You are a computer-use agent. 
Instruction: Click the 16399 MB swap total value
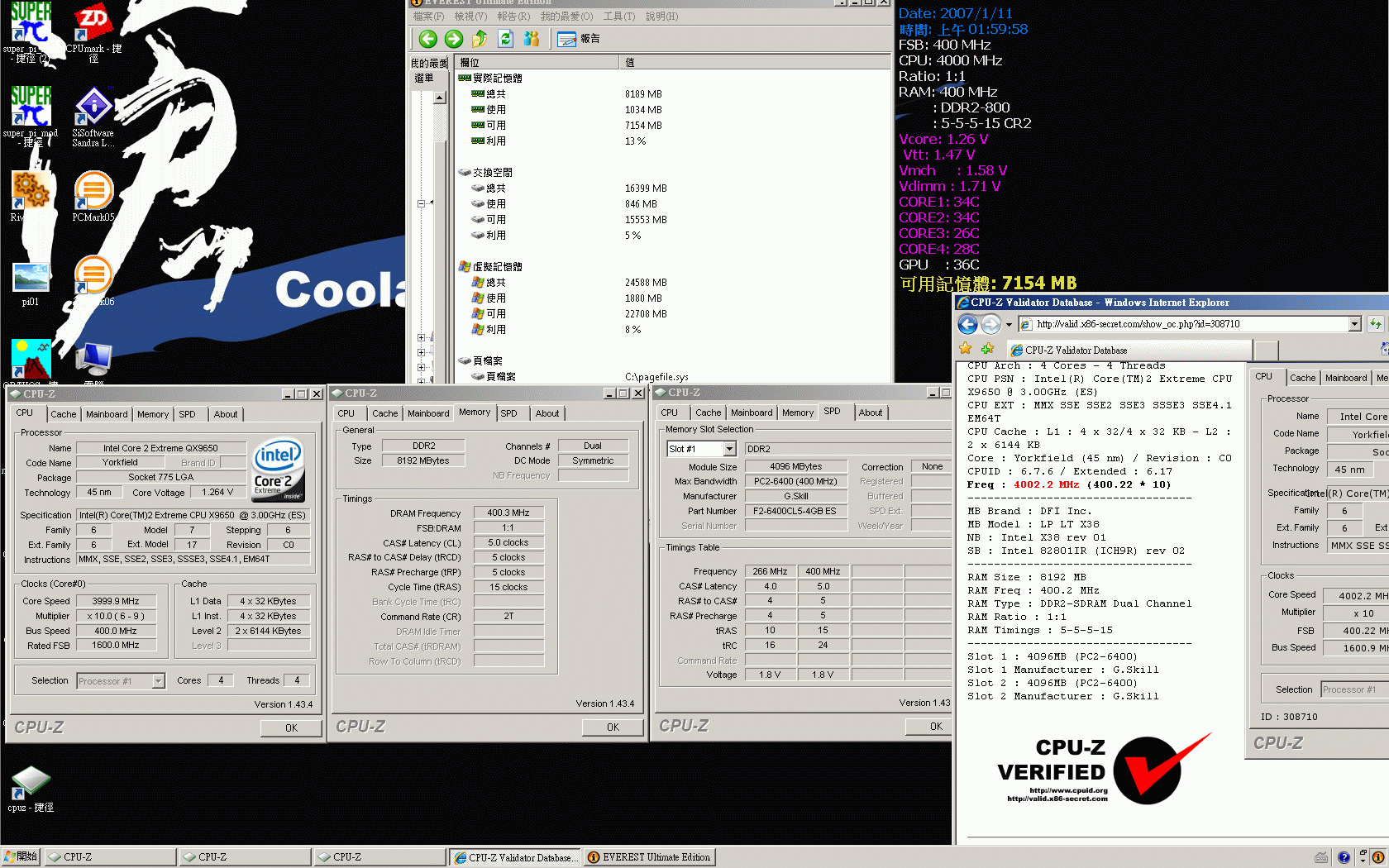[646, 188]
